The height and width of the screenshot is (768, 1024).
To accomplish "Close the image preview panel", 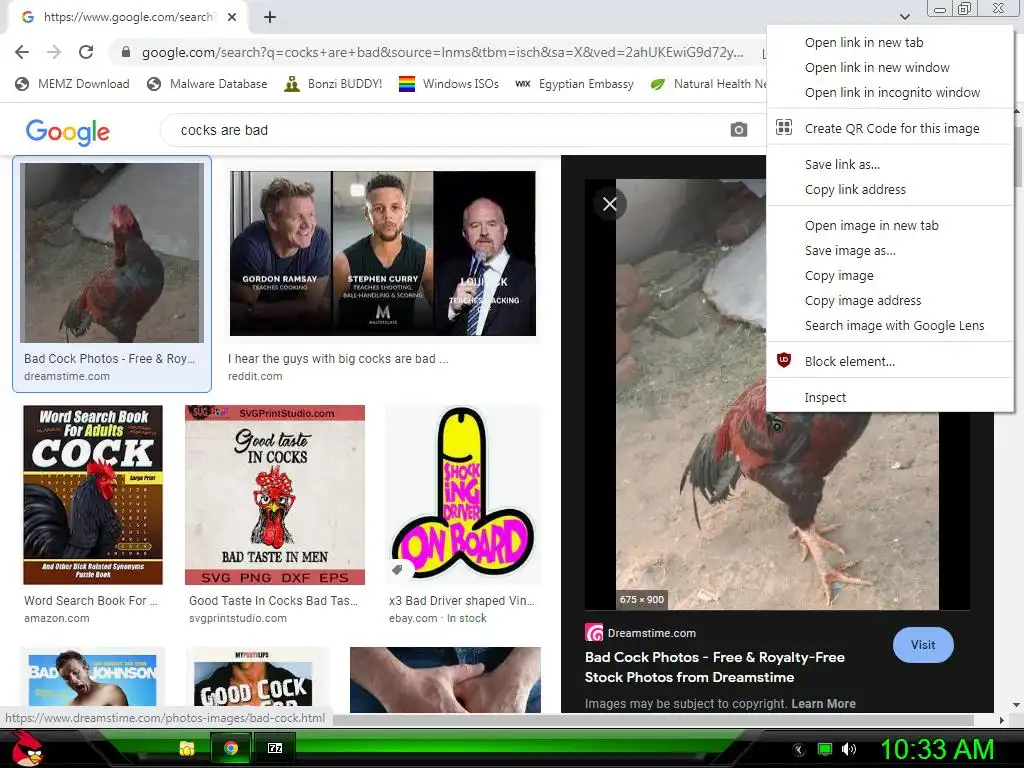I will (609, 204).
